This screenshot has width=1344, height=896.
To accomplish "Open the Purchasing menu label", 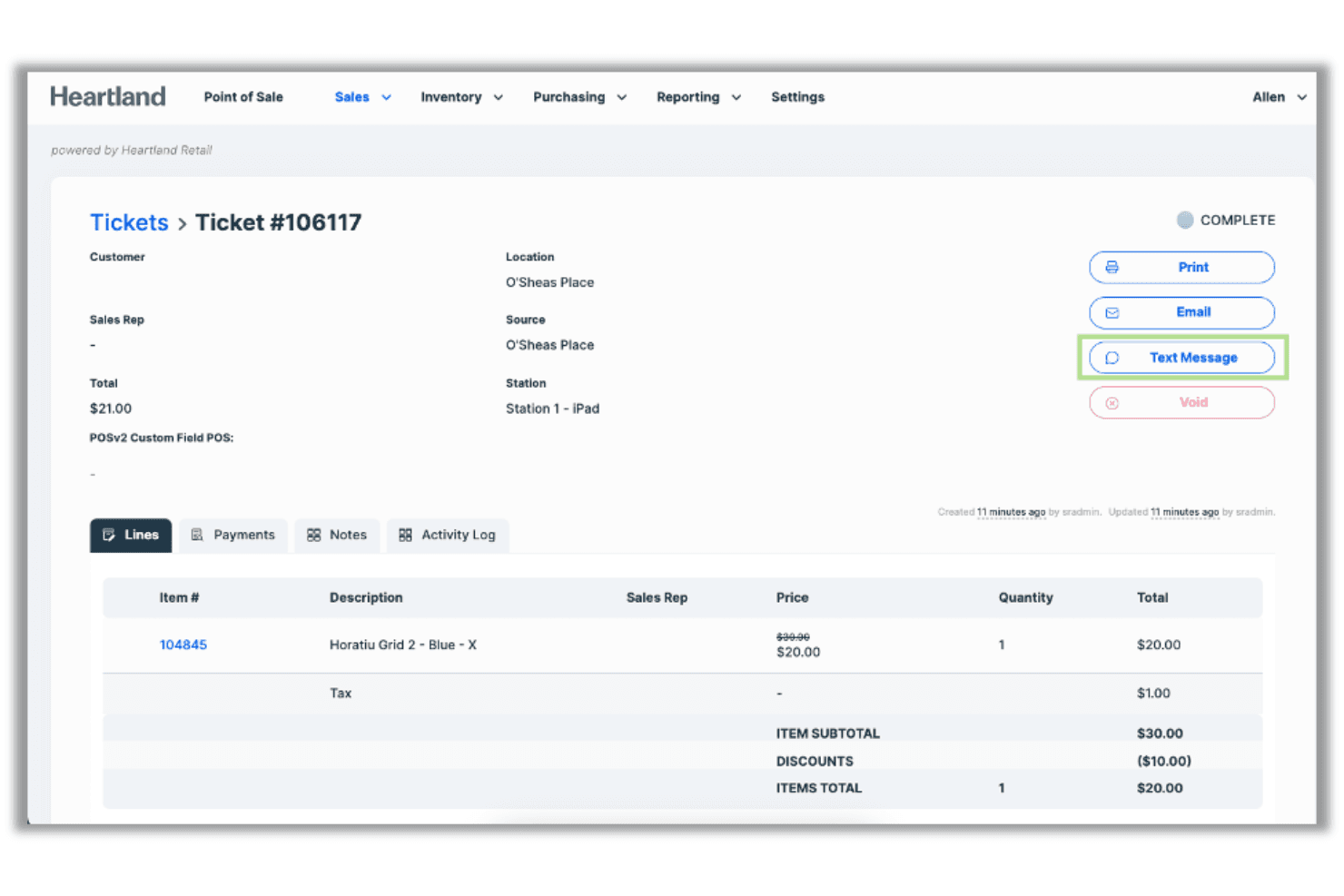I will coord(568,97).
